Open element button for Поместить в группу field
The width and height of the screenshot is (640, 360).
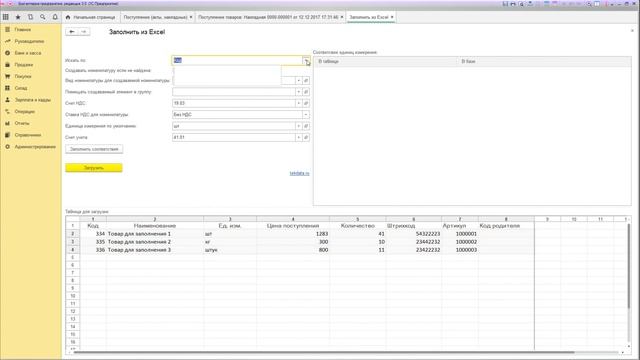pos(306,92)
